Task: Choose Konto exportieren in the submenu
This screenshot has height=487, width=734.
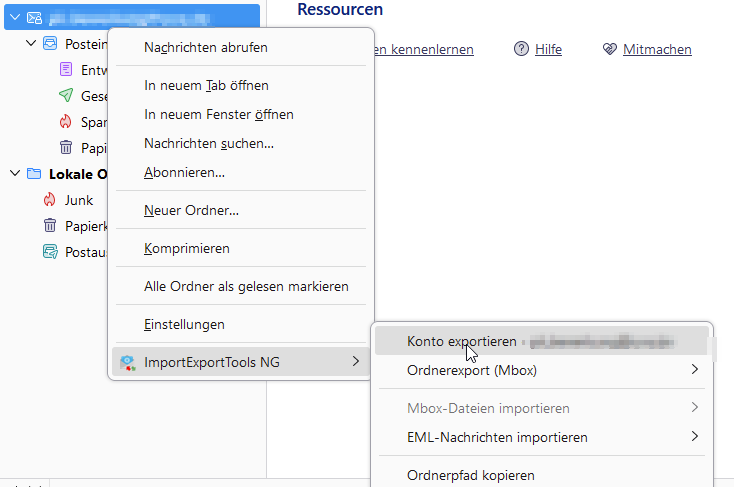Action: [x=462, y=341]
